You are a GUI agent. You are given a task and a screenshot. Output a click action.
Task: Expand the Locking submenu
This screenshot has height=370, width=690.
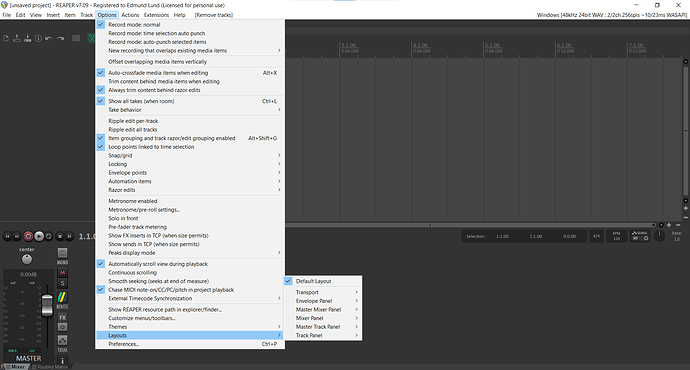(x=190, y=164)
